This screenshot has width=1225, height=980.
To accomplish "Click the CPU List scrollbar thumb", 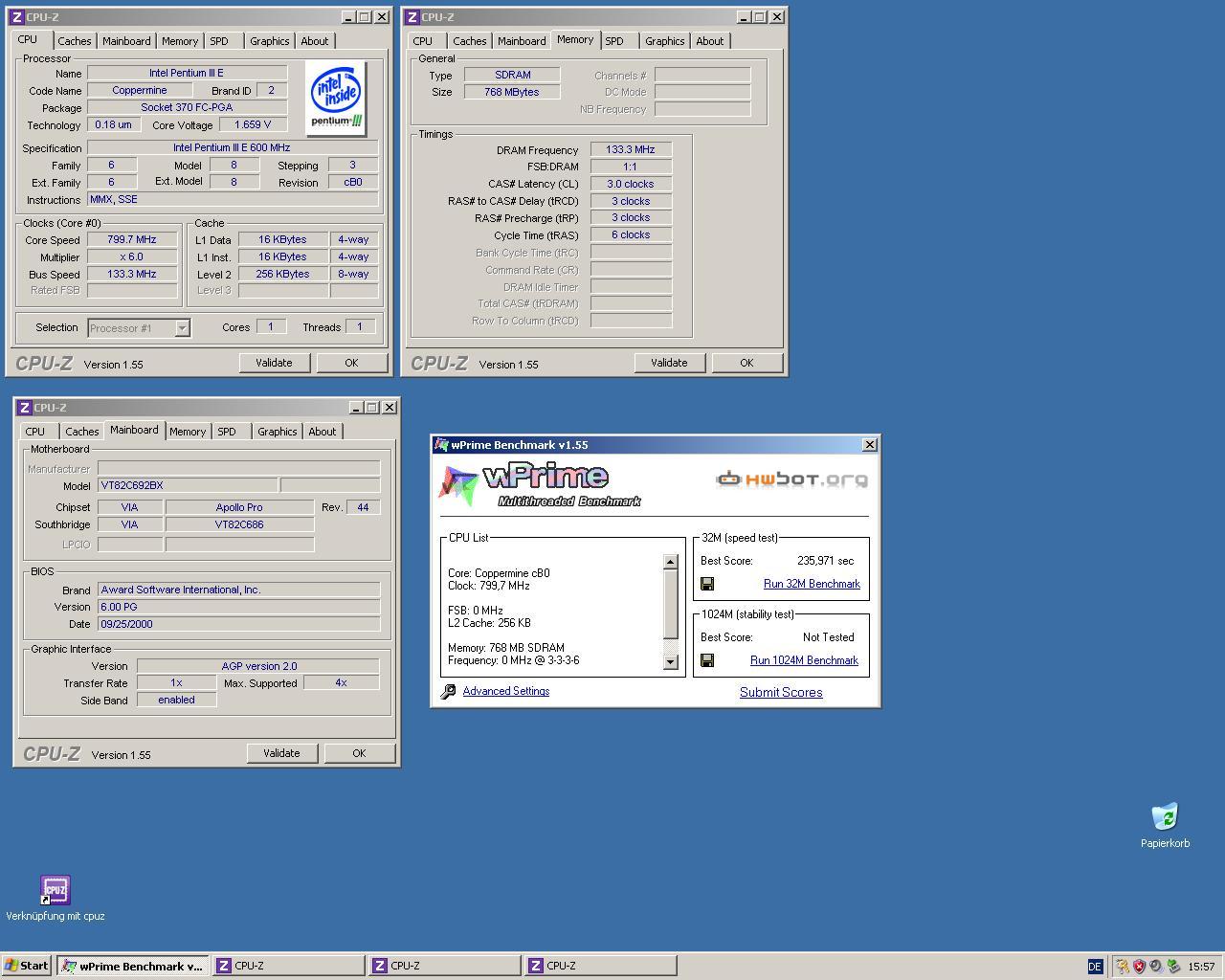I will point(670,605).
